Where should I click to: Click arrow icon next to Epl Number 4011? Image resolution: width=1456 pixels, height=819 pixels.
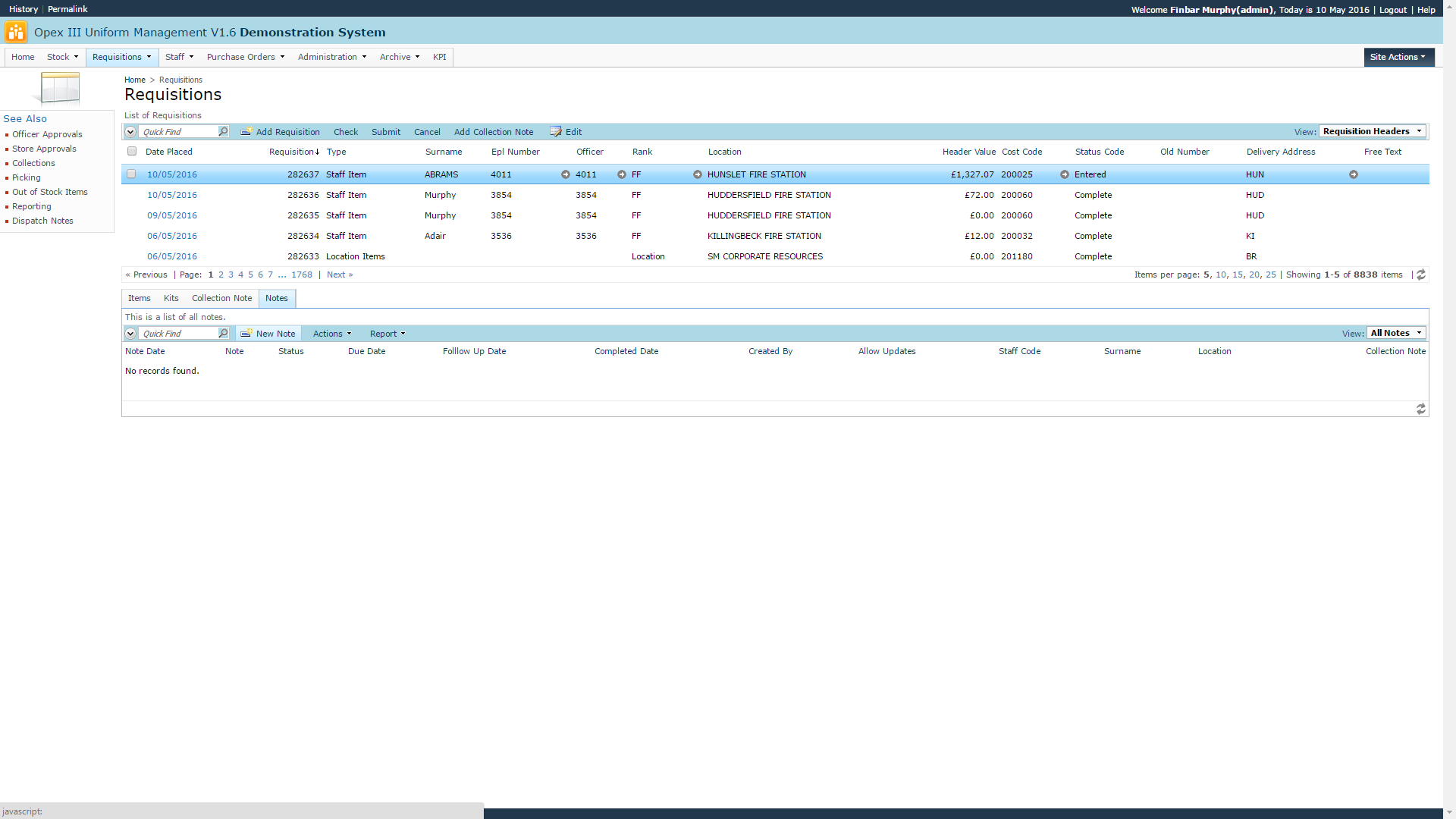pyautogui.click(x=565, y=174)
